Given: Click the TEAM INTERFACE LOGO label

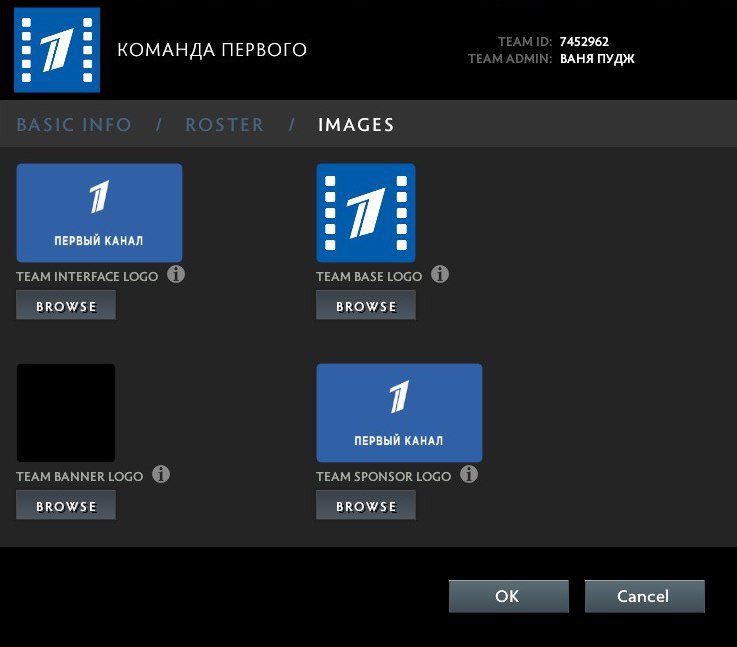Looking at the screenshot, I should pos(87,277).
